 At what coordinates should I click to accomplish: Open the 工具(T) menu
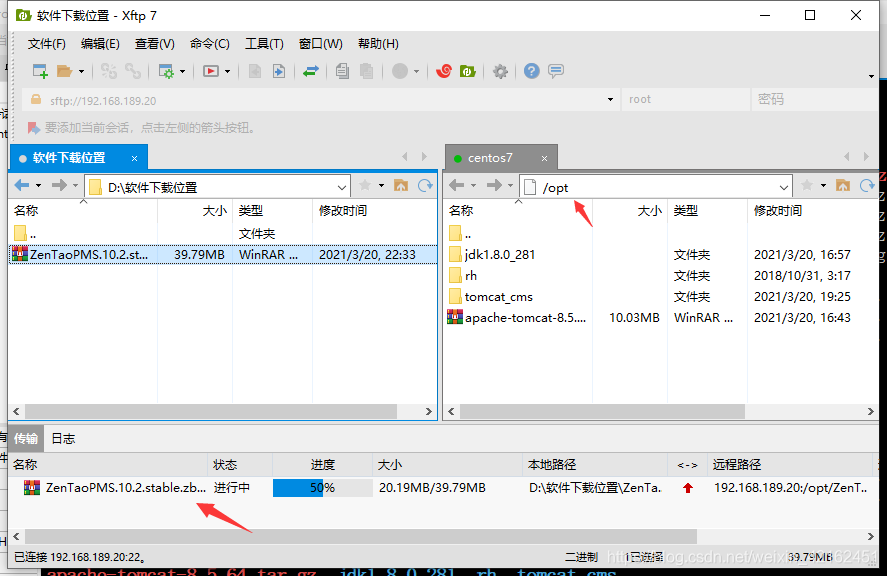coord(264,44)
